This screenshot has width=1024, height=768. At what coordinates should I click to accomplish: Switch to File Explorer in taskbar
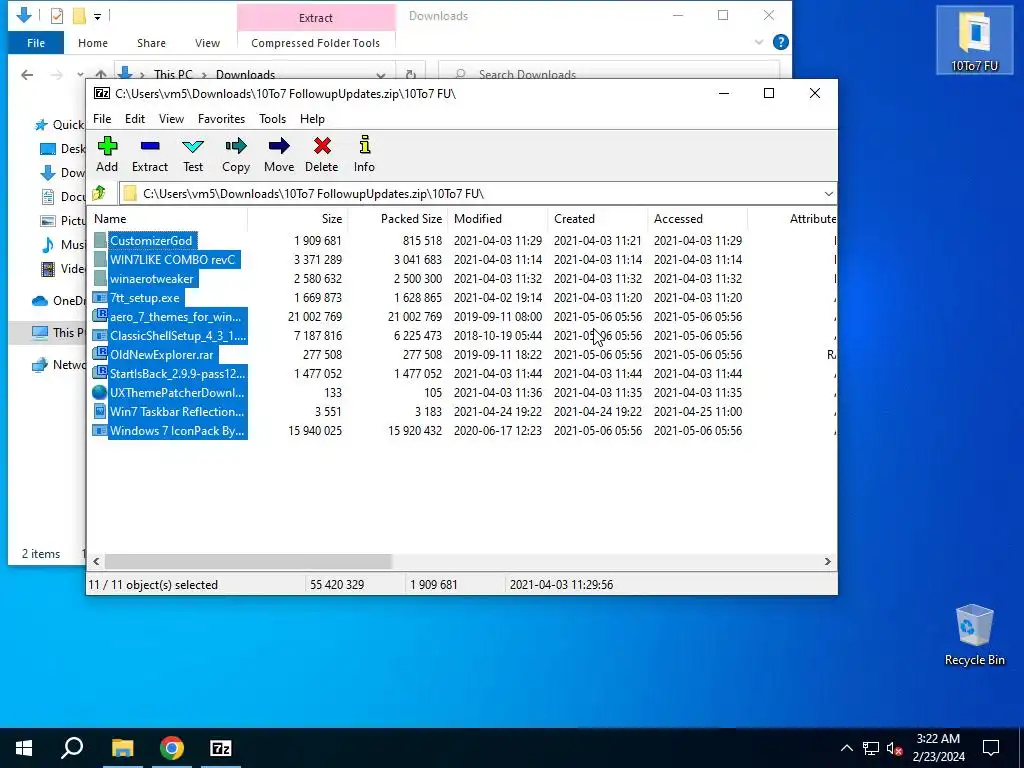[x=123, y=748]
